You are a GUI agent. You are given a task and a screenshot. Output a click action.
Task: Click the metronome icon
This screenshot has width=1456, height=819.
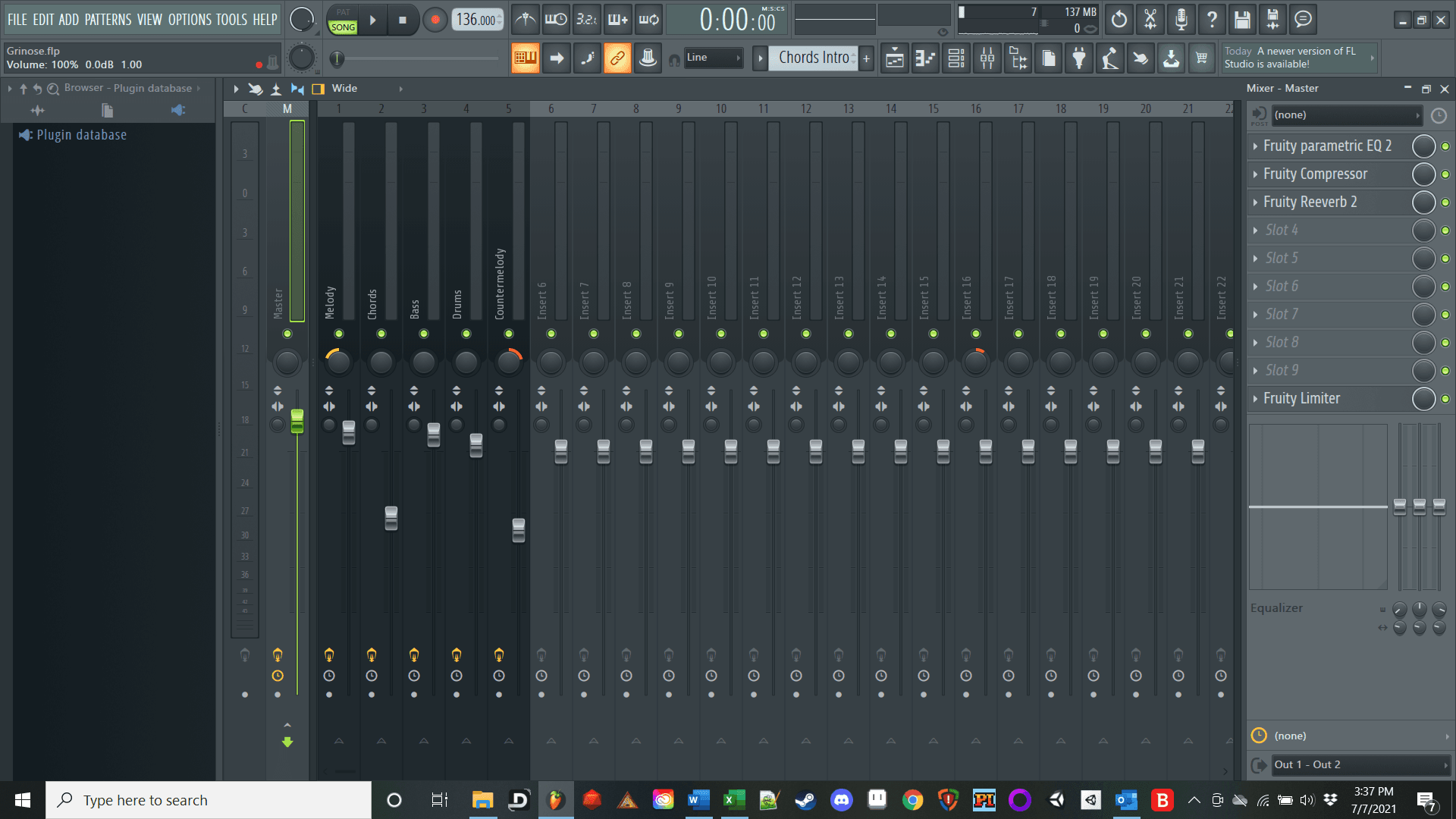[x=525, y=20]
